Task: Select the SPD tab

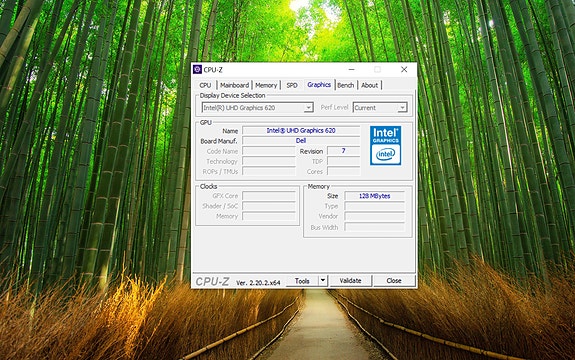Action: click(292, 85)
